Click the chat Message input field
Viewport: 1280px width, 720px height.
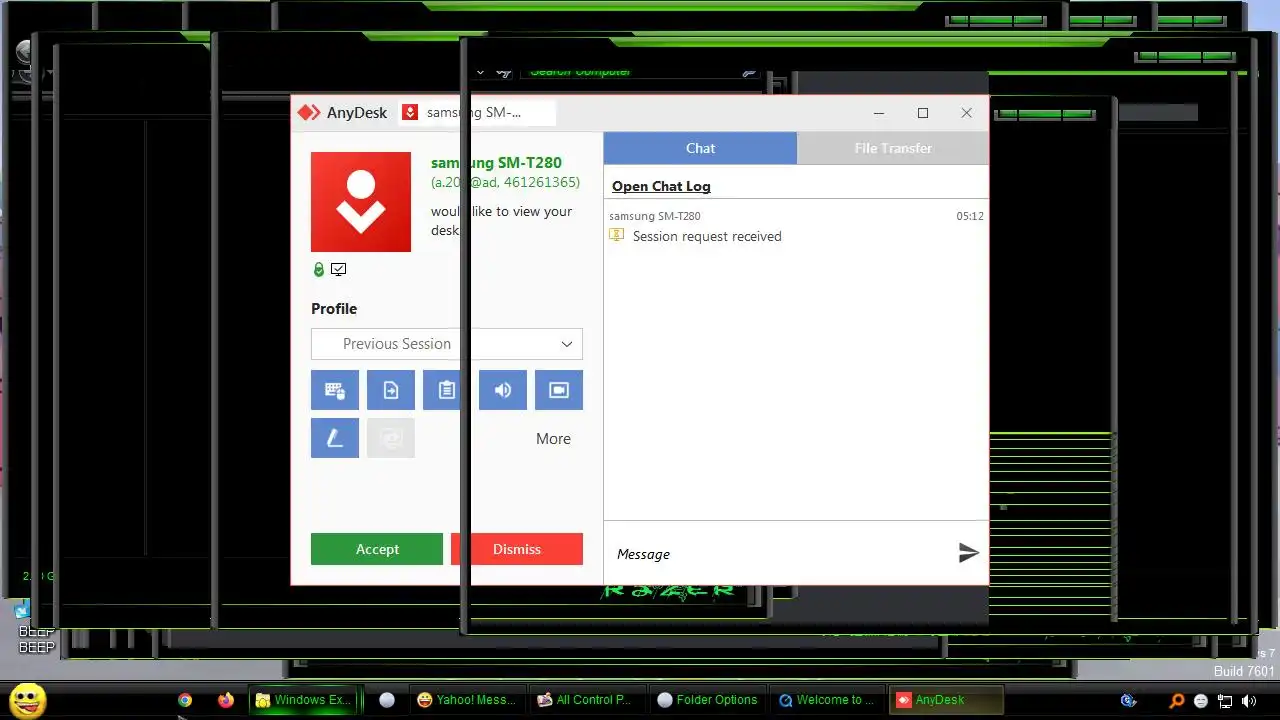[778, 554]
